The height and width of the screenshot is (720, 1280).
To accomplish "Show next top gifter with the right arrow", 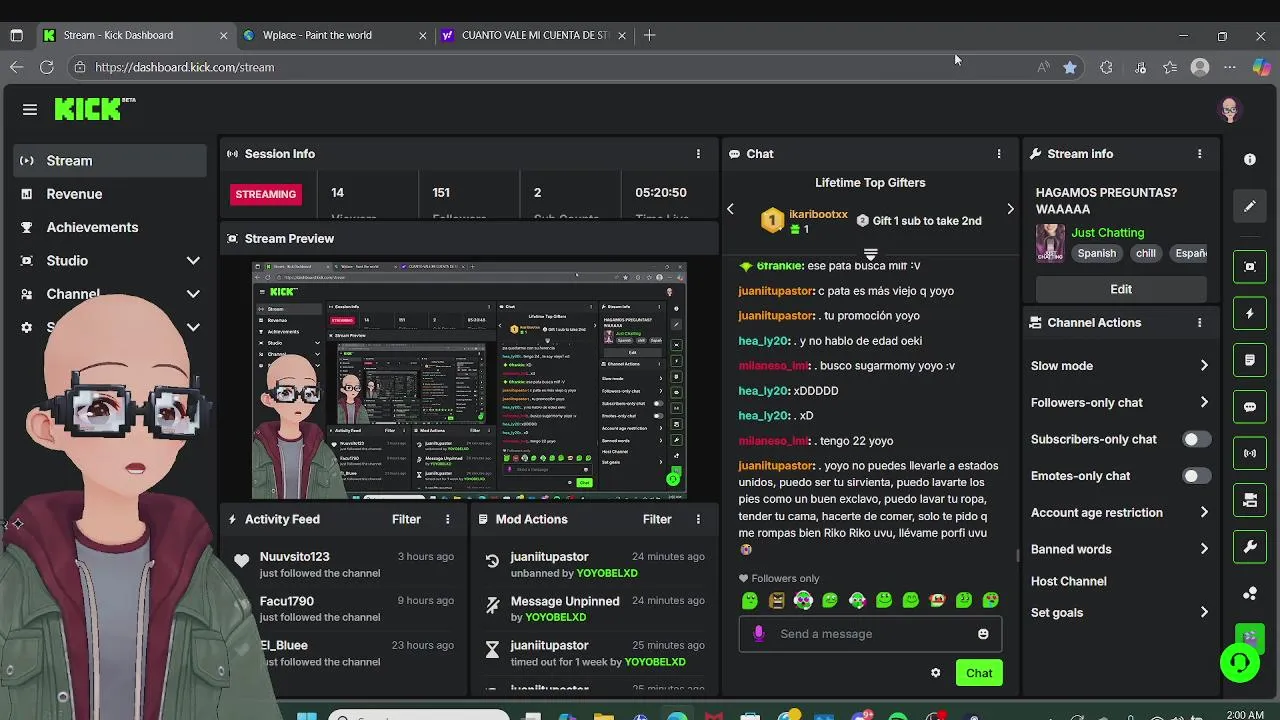I will click(x=1010, y=209).
